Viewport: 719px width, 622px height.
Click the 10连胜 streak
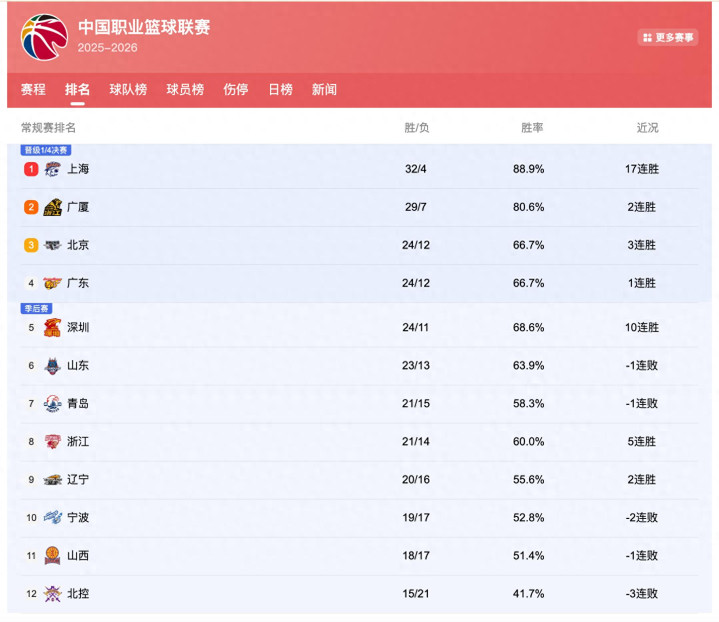pyautogui.click(x=642, y=328)
